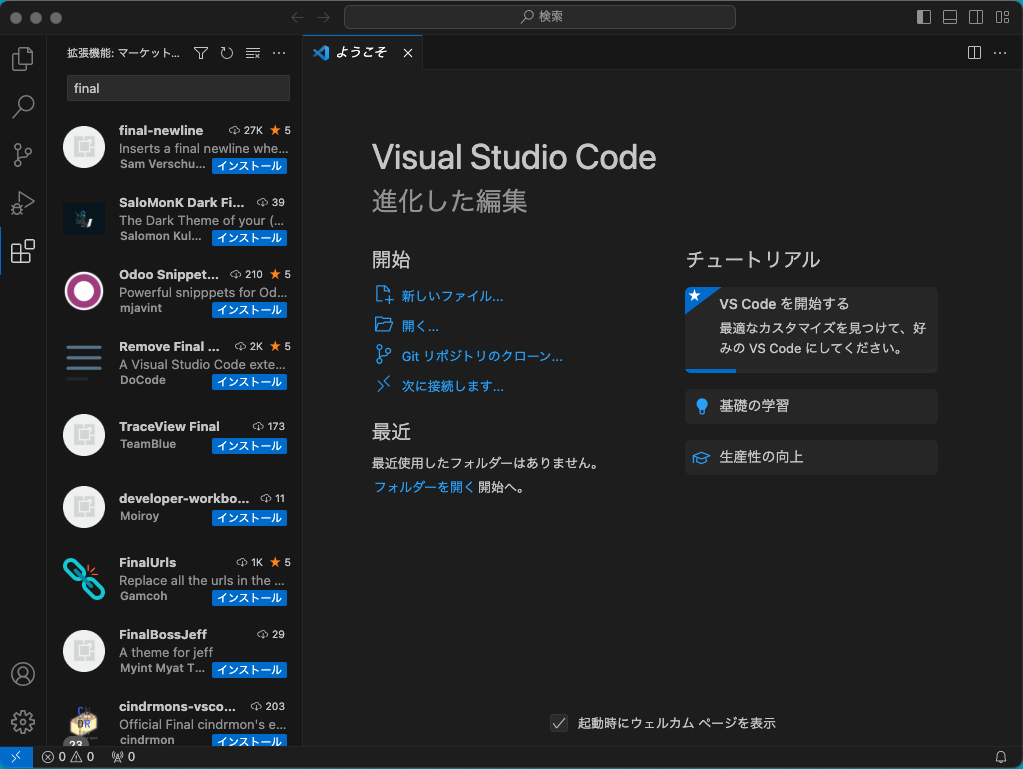Refresh the extensions list
The height and width of the screenshot is (769, 1023).
(227, 53)
